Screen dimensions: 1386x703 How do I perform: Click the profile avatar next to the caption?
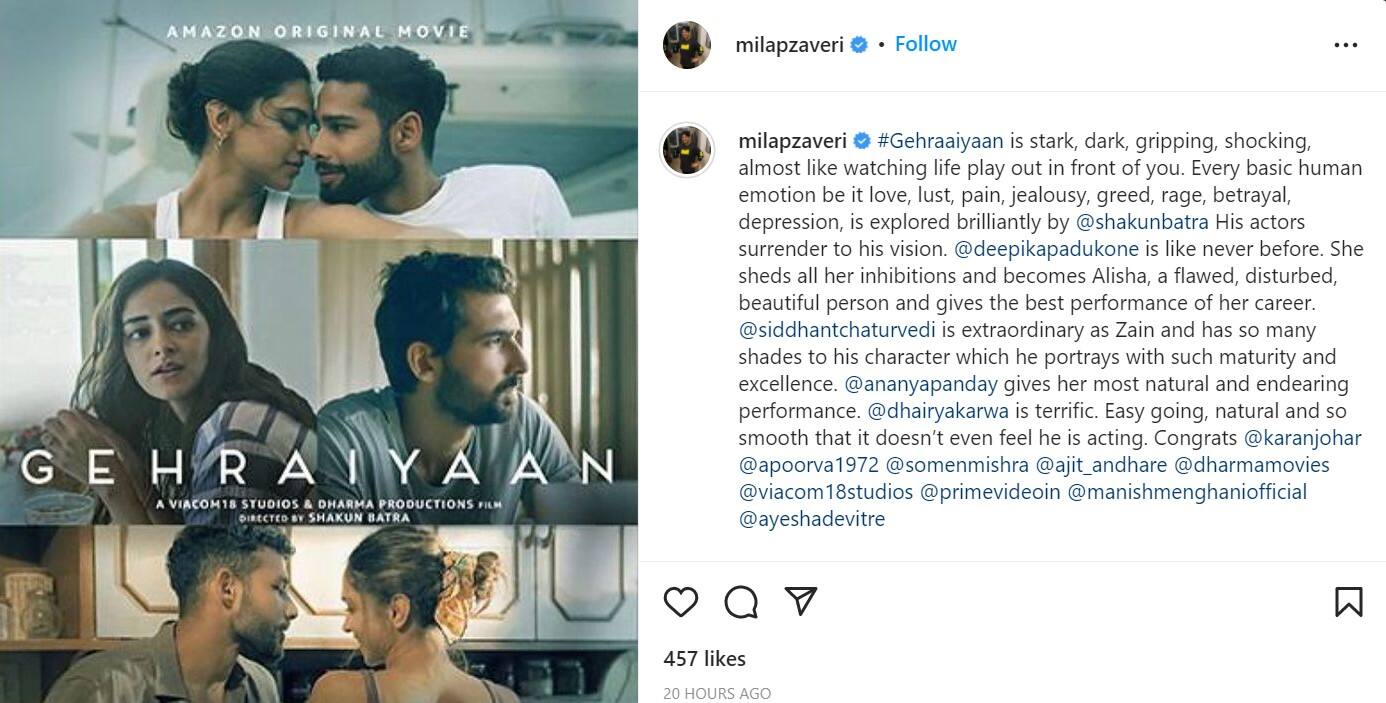click(687, 149)
